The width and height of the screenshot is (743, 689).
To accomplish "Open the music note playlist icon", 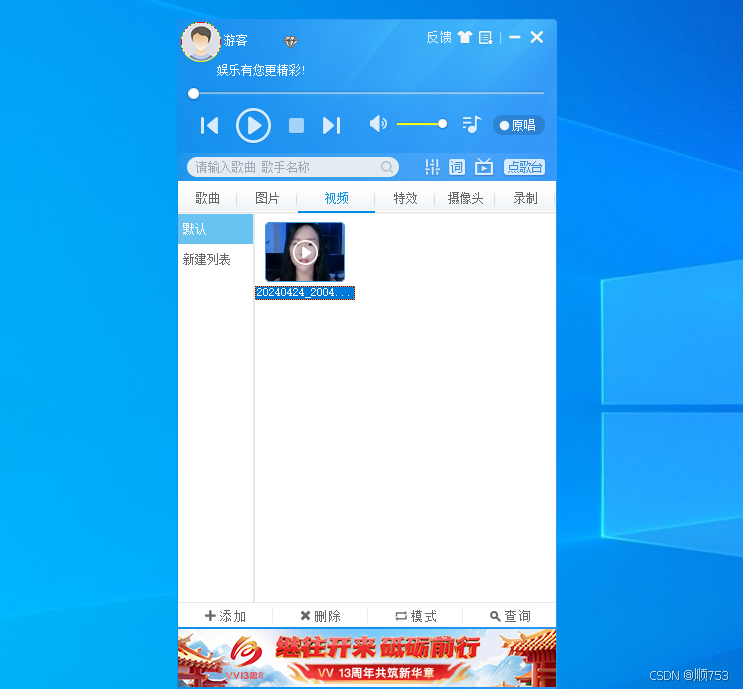I will click(x=471, y=125).
